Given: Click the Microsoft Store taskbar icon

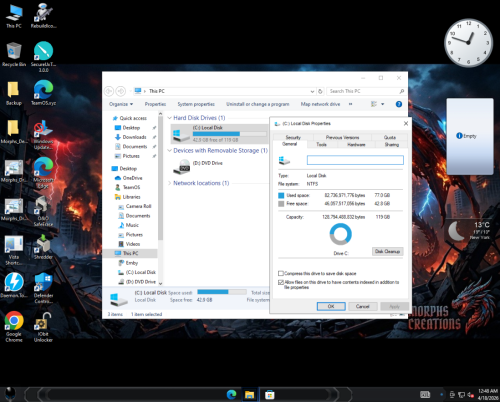Looking at the screenshot, I should pos(270,395).
